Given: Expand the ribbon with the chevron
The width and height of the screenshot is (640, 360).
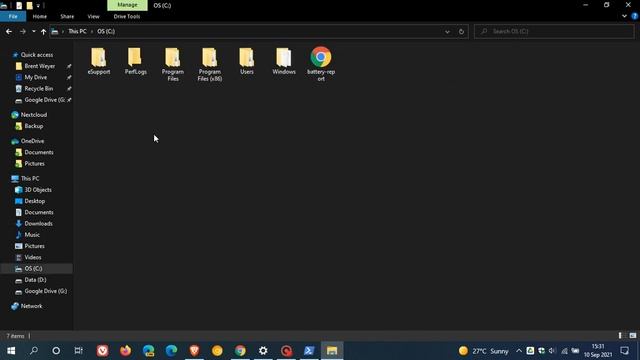Looking at the screenshot, I should [624, 16].
